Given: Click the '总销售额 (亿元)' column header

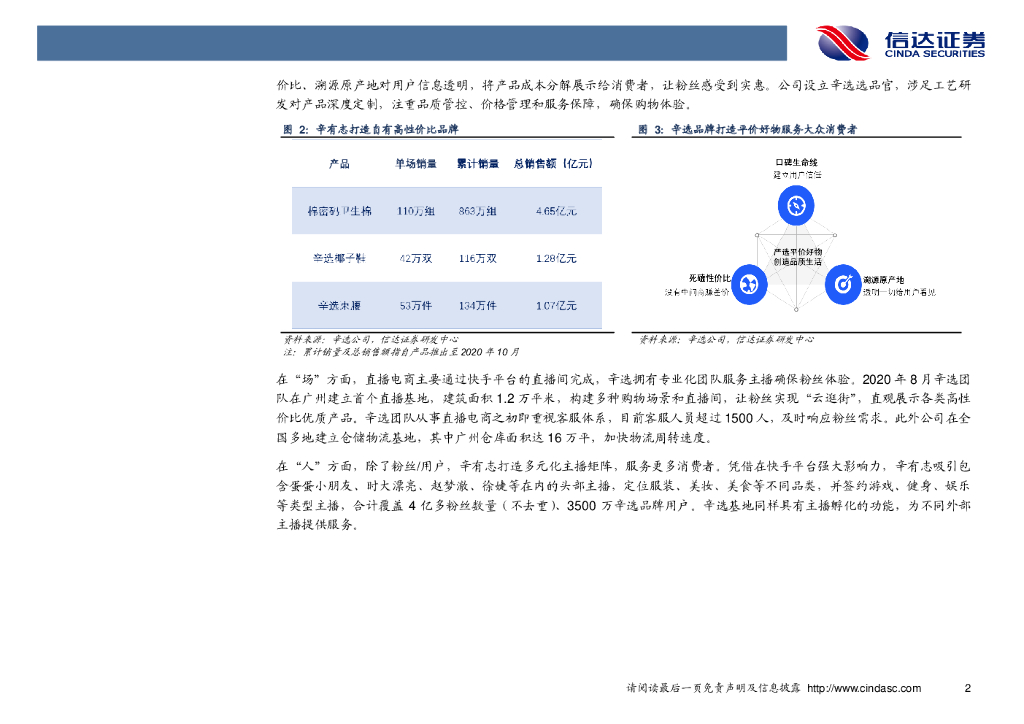Looking at the screenshot, I should (x=553, y=164).
